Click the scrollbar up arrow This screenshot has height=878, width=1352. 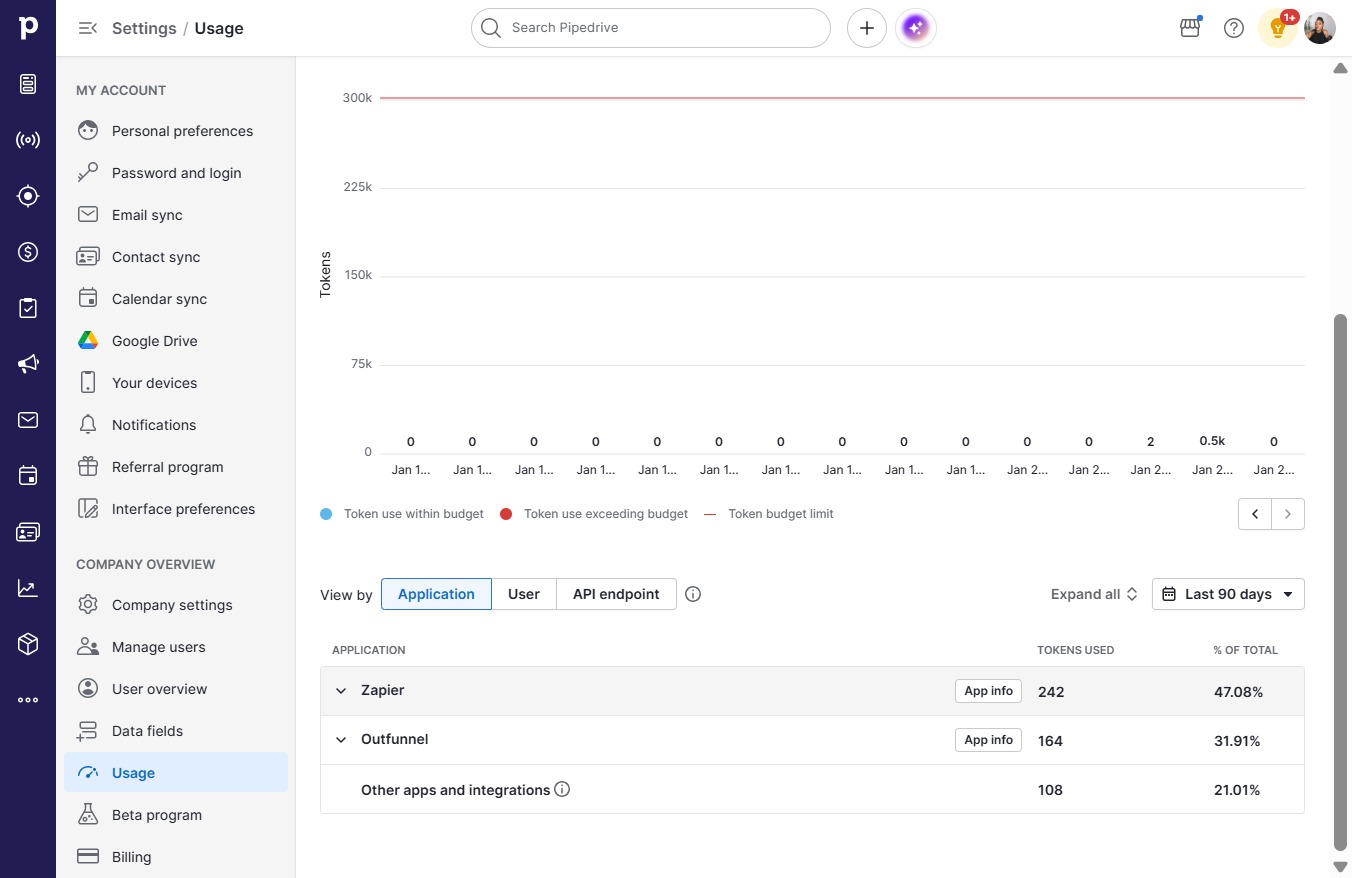click(x=1341, y=68)
